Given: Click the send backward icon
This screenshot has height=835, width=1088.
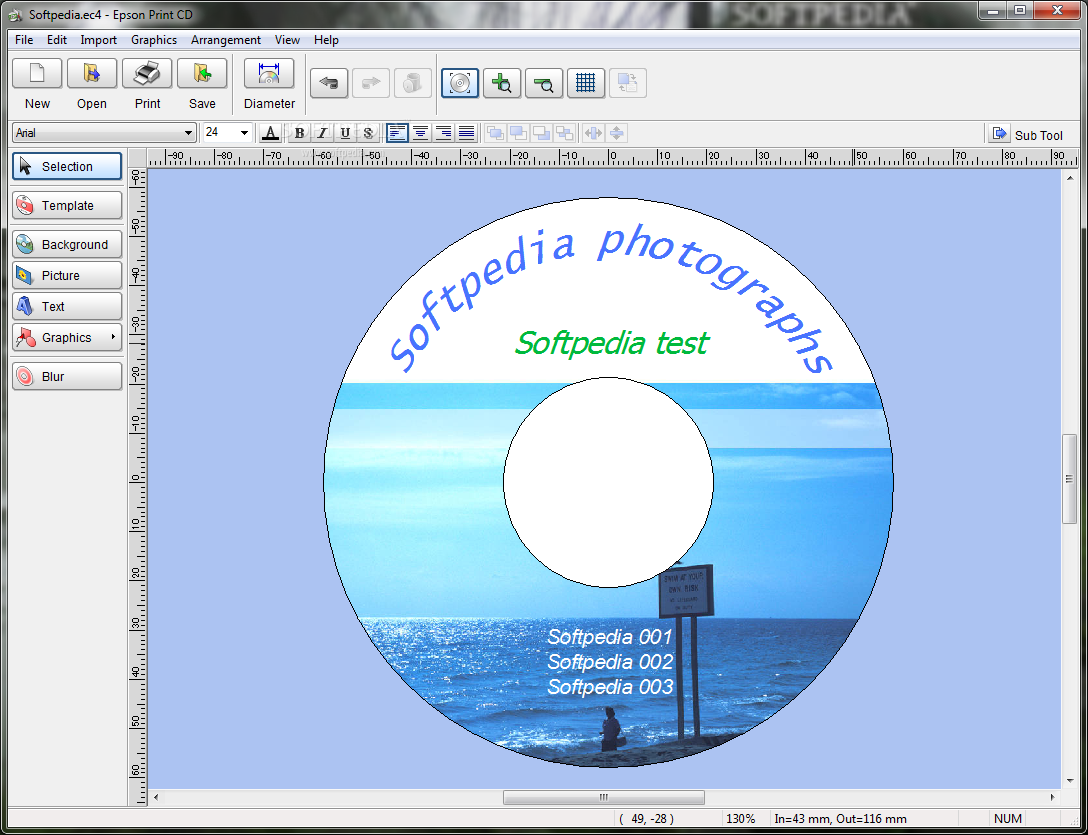Looking at the screenshot, I should [x=542, y=133].
